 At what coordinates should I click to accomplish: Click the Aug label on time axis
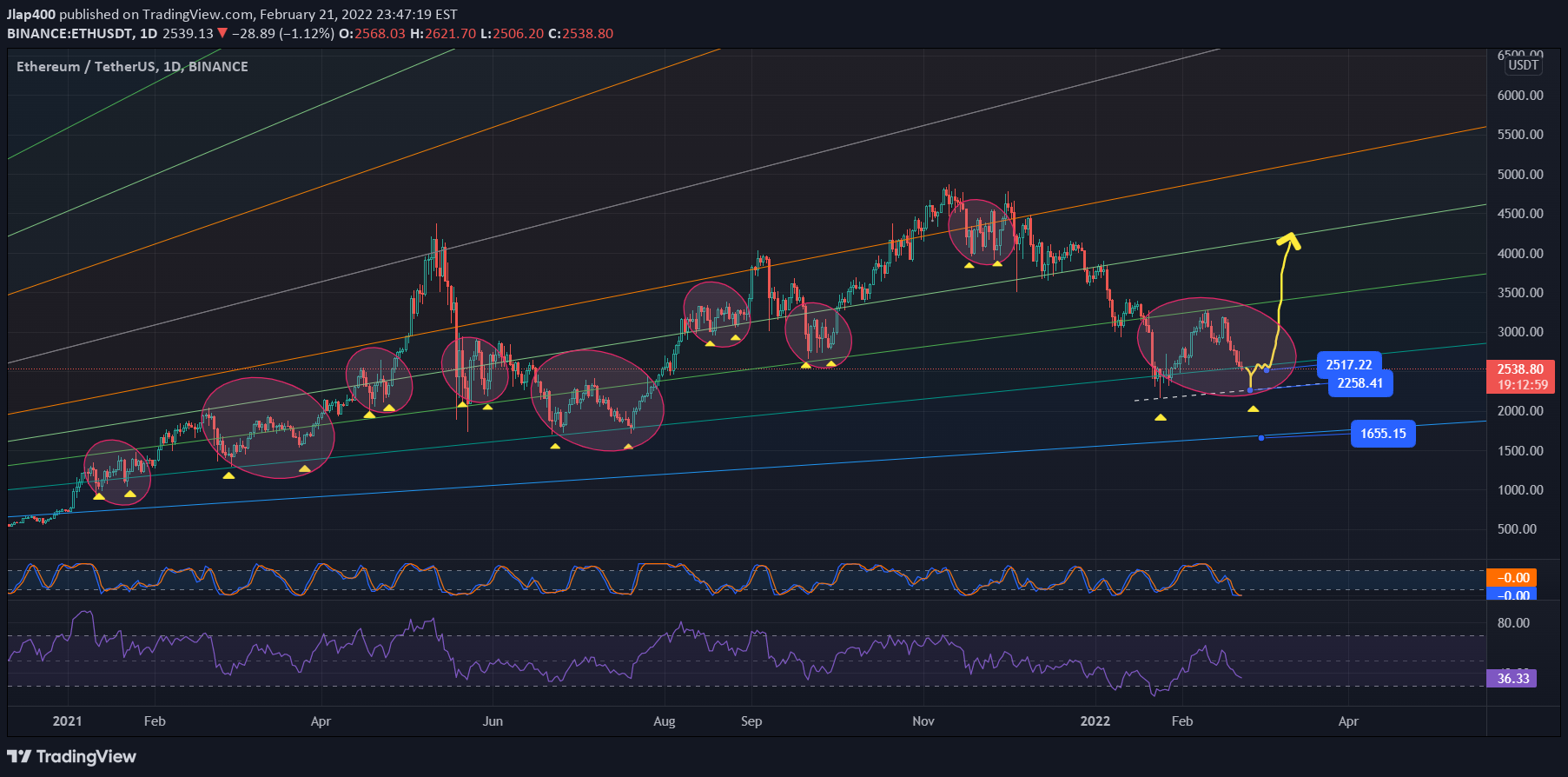click(x=665, y=721)
